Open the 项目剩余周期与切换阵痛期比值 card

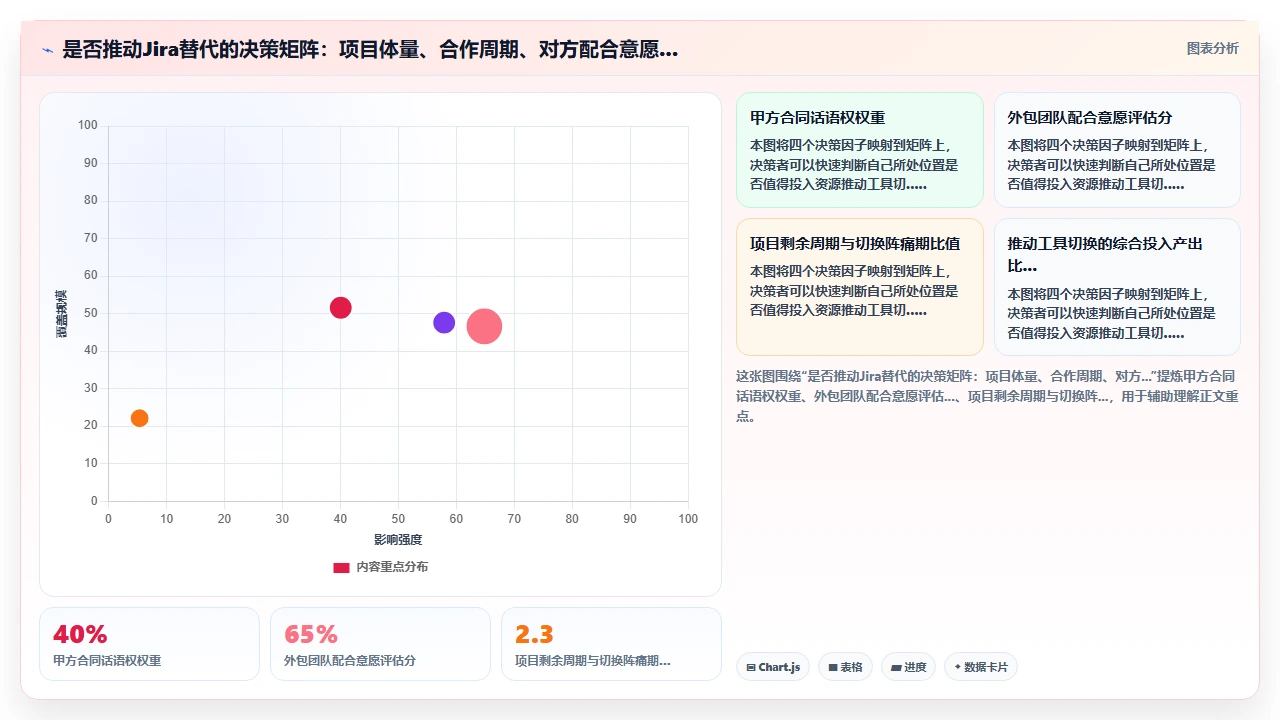[860, 287]
